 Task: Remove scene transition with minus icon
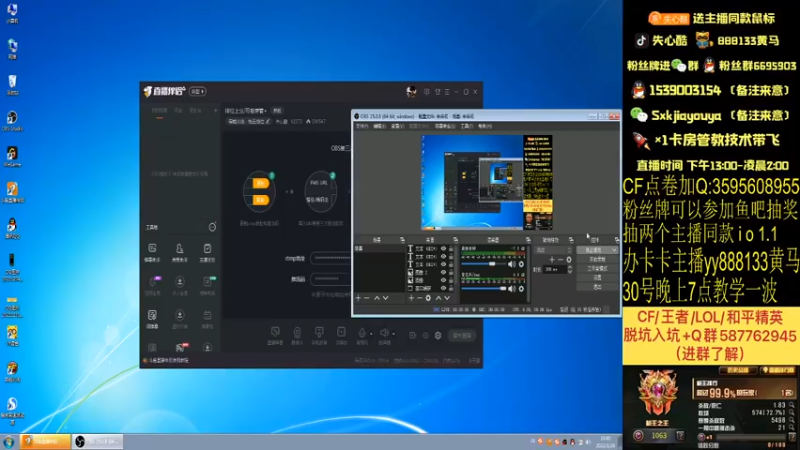coord(561,260)
